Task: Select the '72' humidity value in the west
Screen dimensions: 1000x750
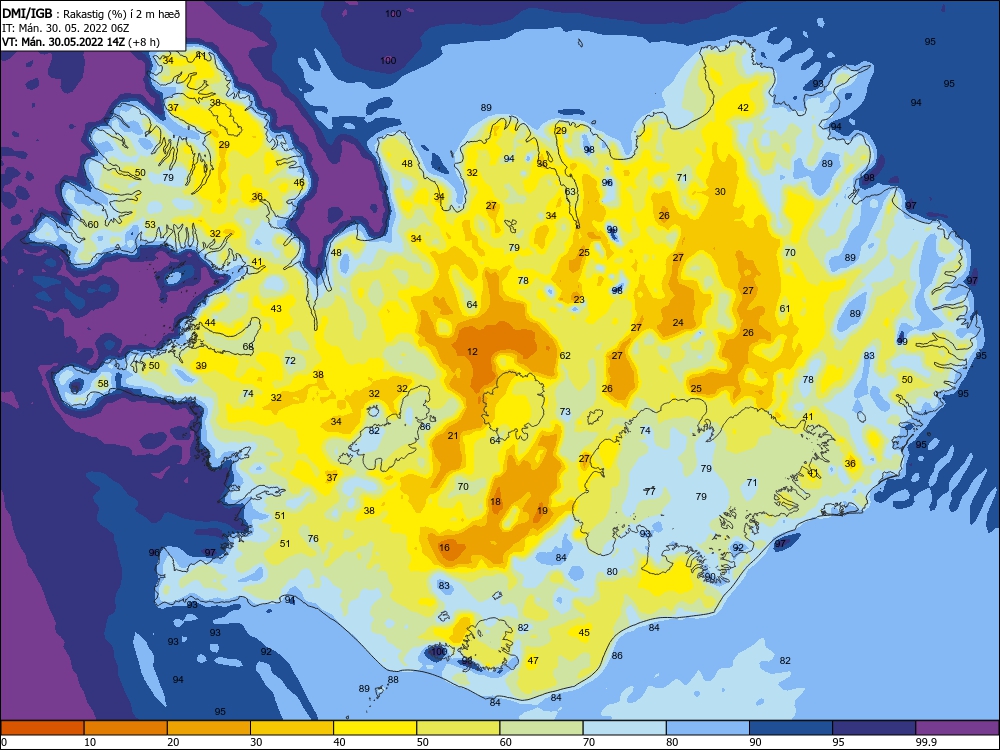Action: pyautogui.click(x=290, y=361)
